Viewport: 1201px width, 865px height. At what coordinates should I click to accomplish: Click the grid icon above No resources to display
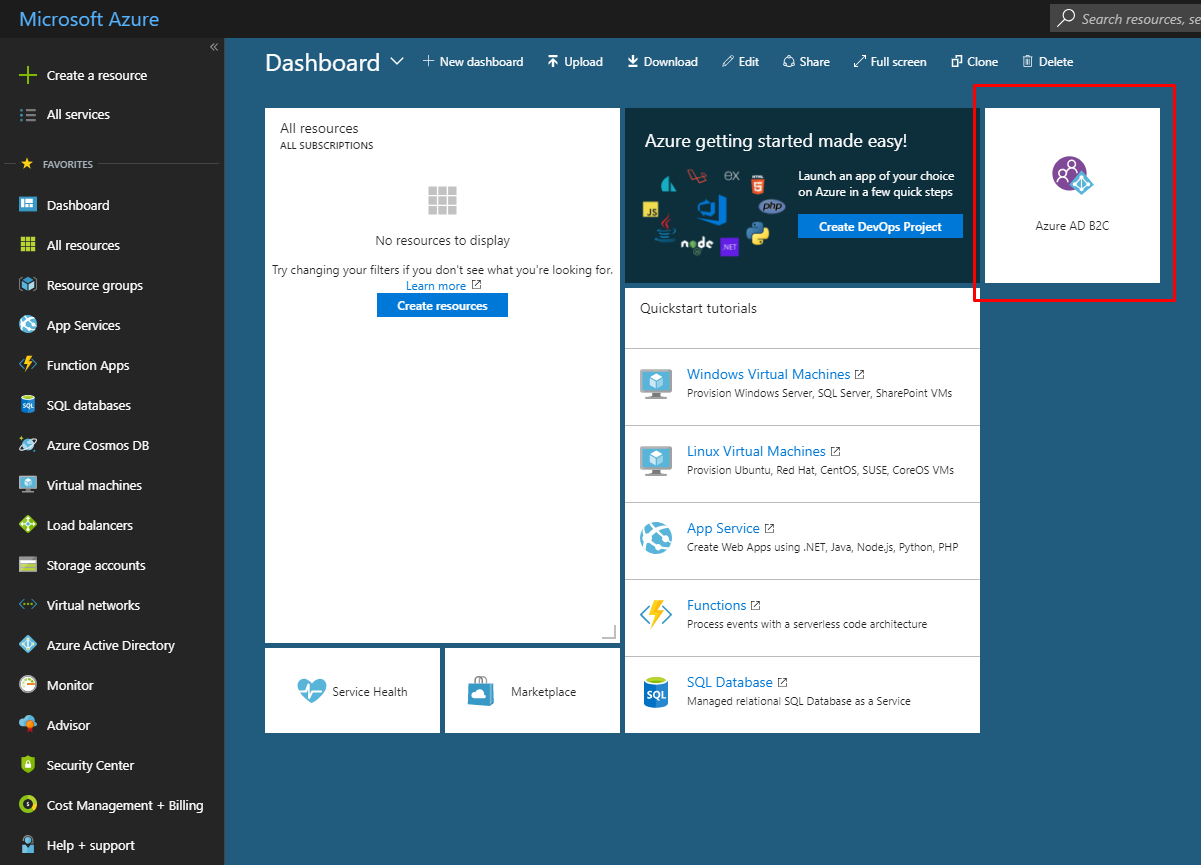[442, 200]
